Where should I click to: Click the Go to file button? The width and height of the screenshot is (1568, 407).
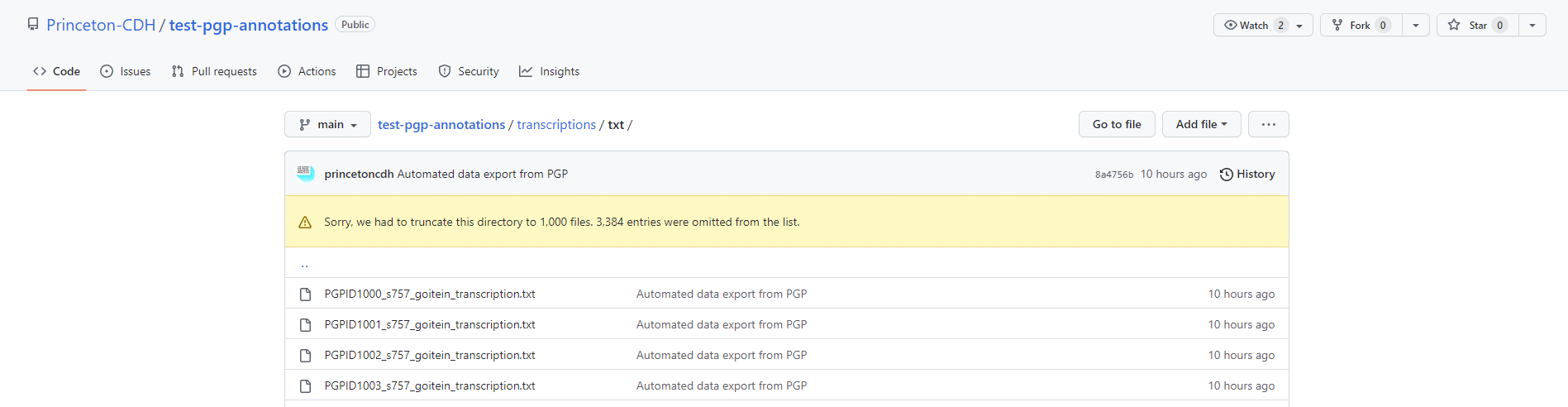pyautogui.click(x=1117, y=124)
